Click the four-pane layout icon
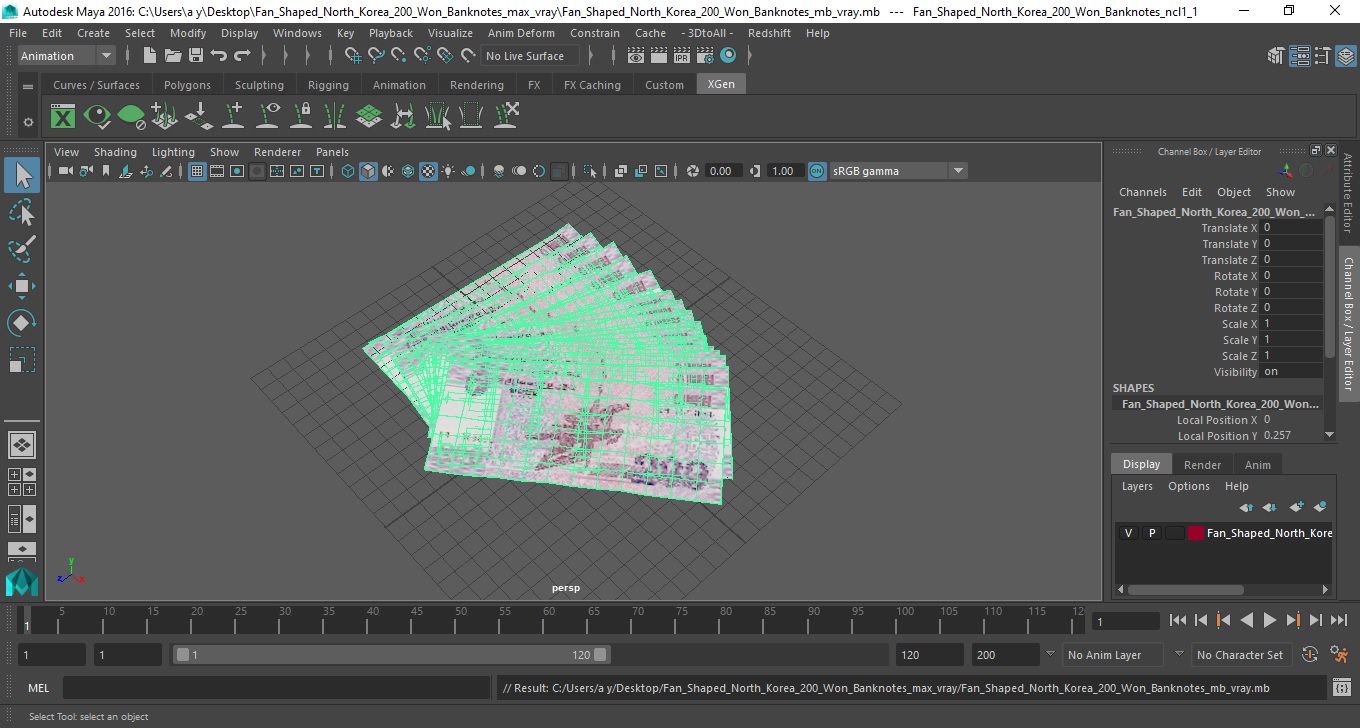1360x728 pixels. click(x=21, y=482)
